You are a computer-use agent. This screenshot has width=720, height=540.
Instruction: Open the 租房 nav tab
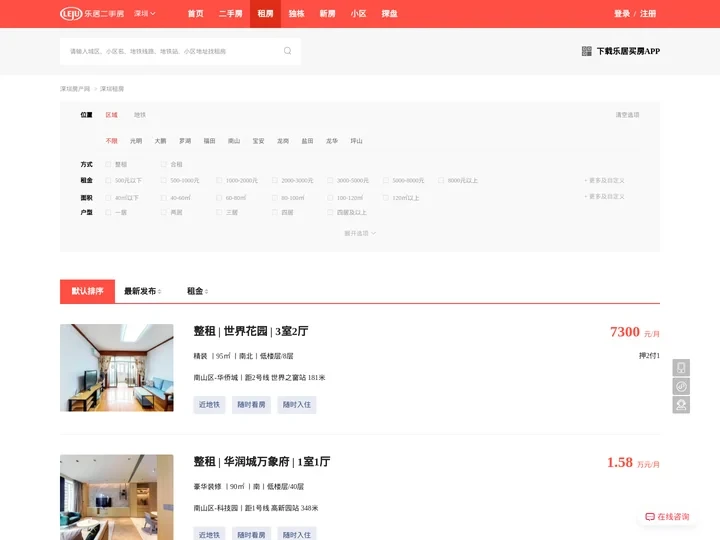(x=265, y=14)
